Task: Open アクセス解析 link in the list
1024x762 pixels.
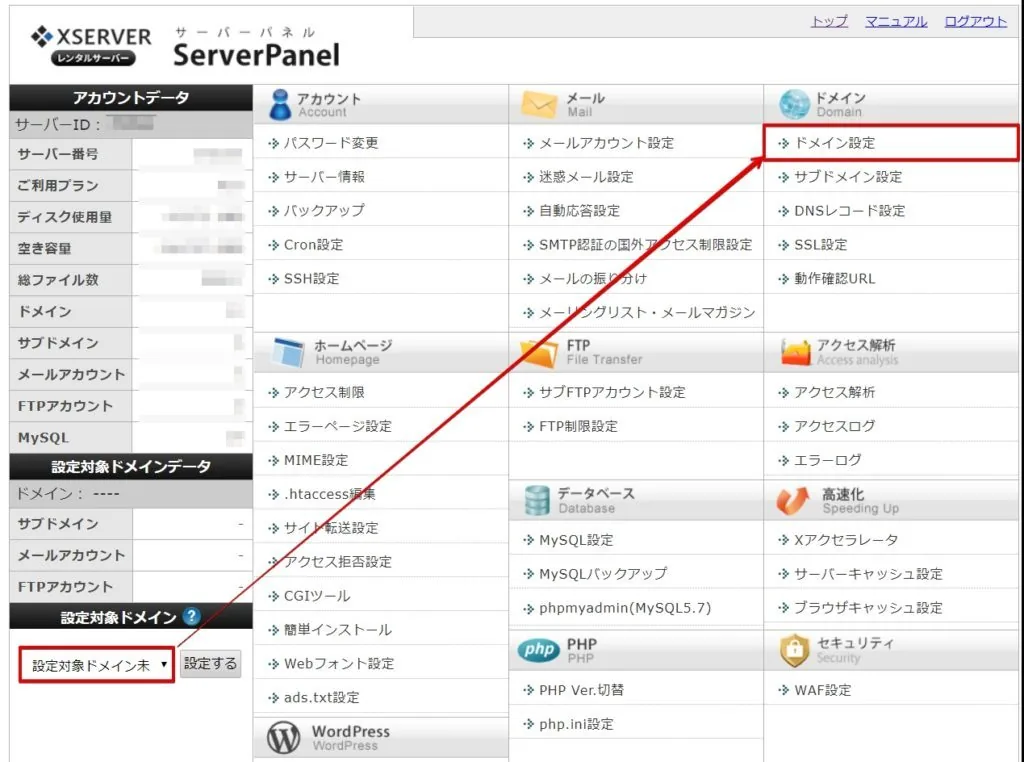Action: 834,392
